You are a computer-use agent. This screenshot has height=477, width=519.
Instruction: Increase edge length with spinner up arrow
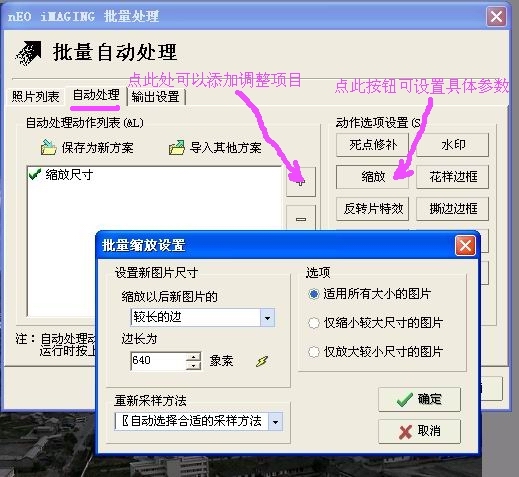[193, 357]
